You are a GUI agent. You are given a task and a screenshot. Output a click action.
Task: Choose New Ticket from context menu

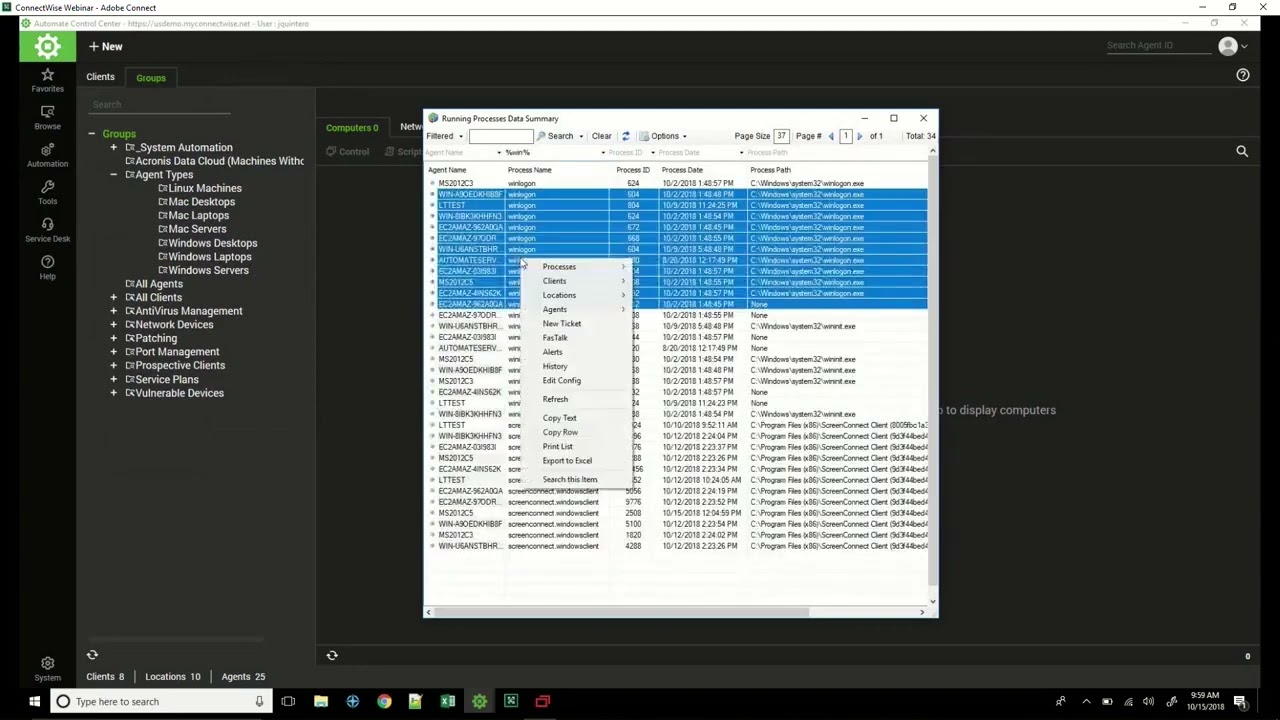562,324
